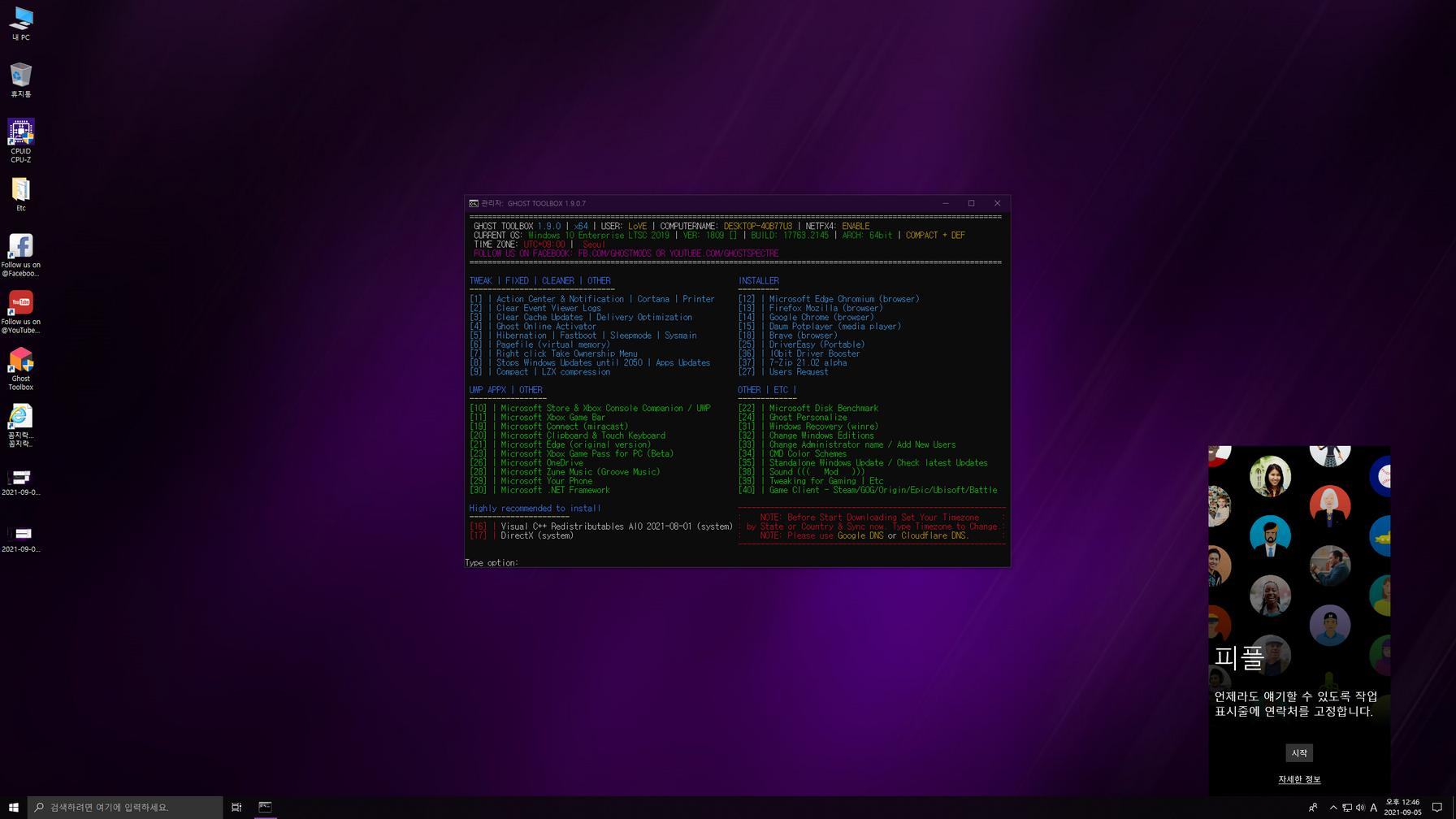The image size is (1456, 819).
Task: Switch the IME input mode indicator
Action: (x=1374, y=807)
